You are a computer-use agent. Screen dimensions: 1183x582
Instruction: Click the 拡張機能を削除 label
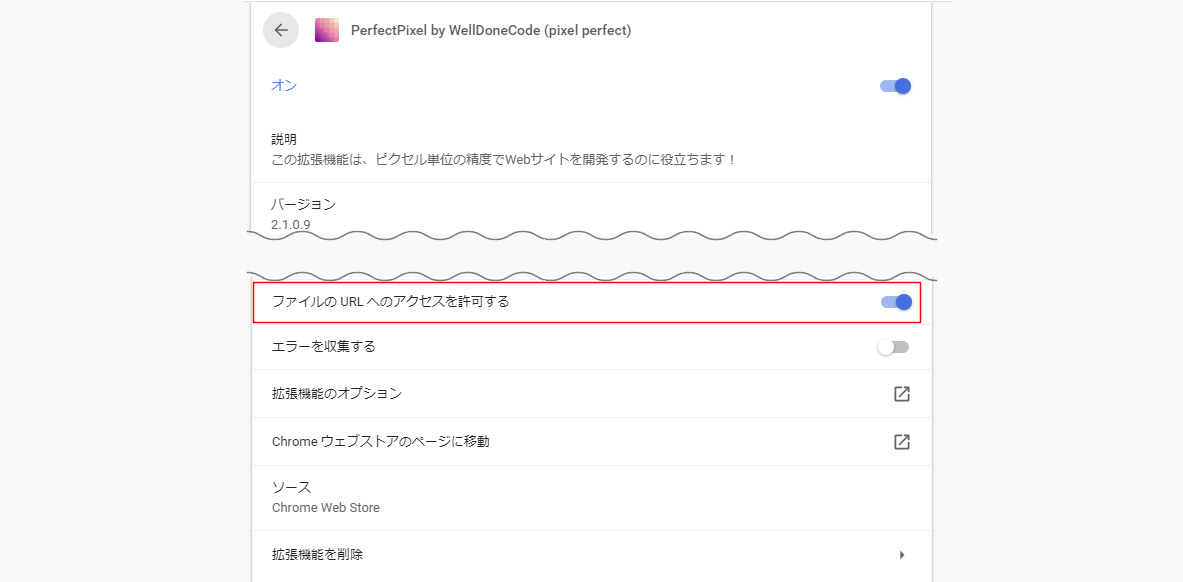(317, 554)
